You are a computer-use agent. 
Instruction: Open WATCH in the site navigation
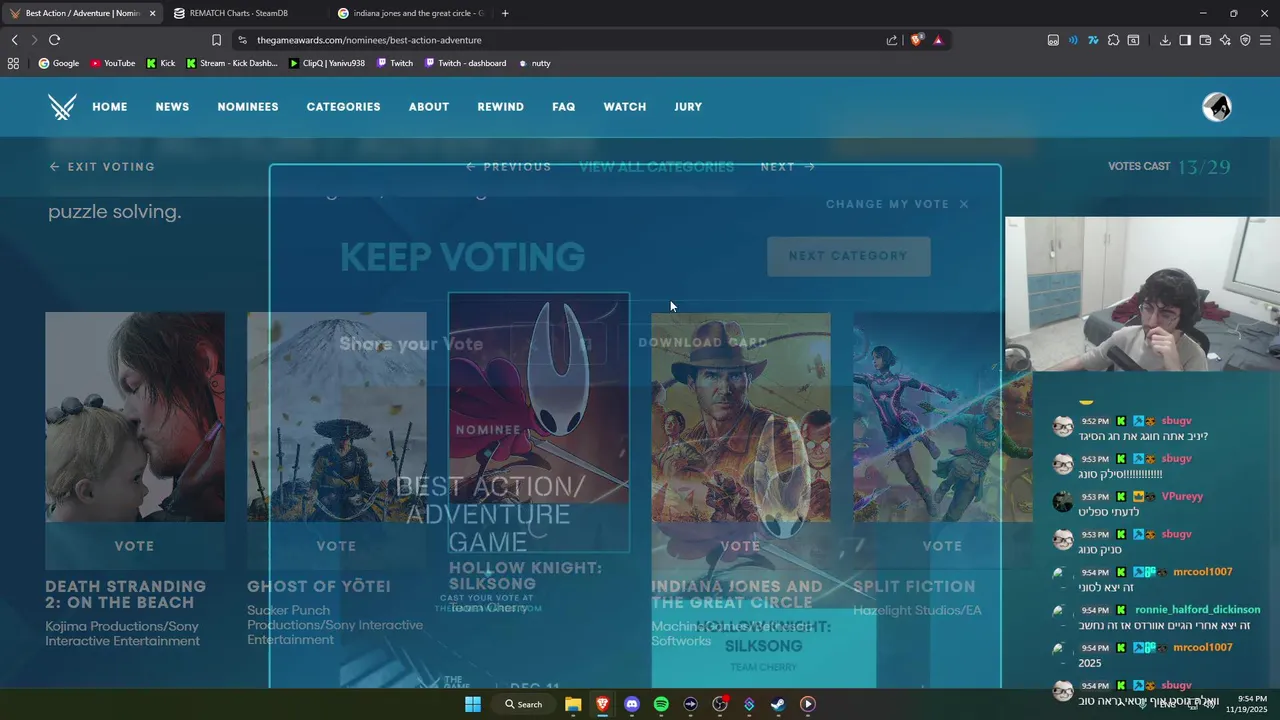click(x=625, y=107)
